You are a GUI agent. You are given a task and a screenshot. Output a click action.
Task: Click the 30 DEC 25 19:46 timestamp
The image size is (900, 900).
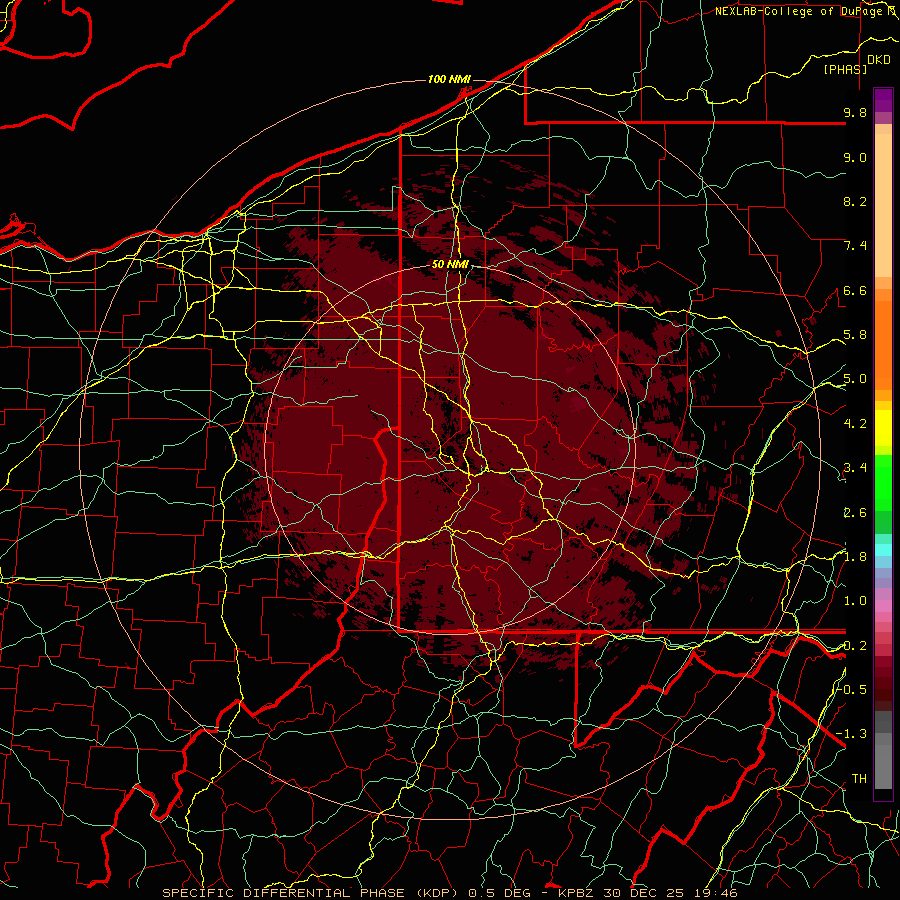(672, 893)
